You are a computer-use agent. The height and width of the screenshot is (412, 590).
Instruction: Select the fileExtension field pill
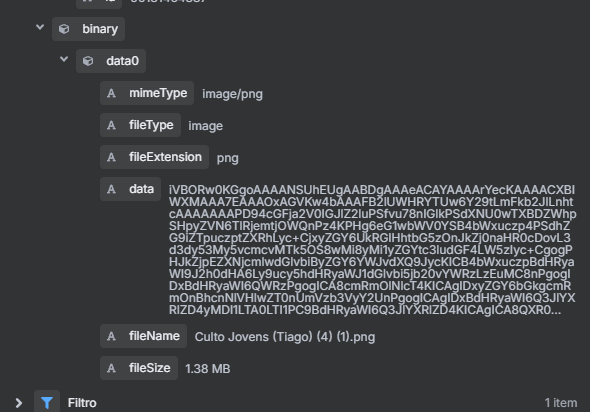coord(154,157)
